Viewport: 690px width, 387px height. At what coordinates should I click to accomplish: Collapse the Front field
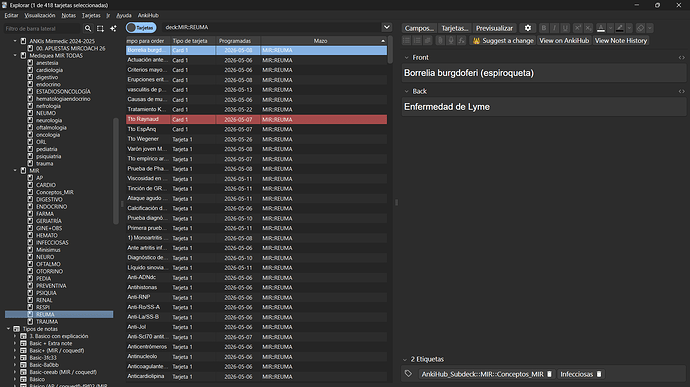[x=407, y=58]
